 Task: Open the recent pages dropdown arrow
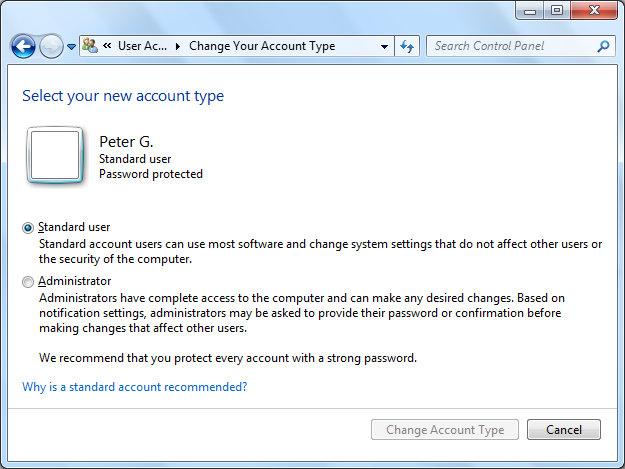pos(71,47)
